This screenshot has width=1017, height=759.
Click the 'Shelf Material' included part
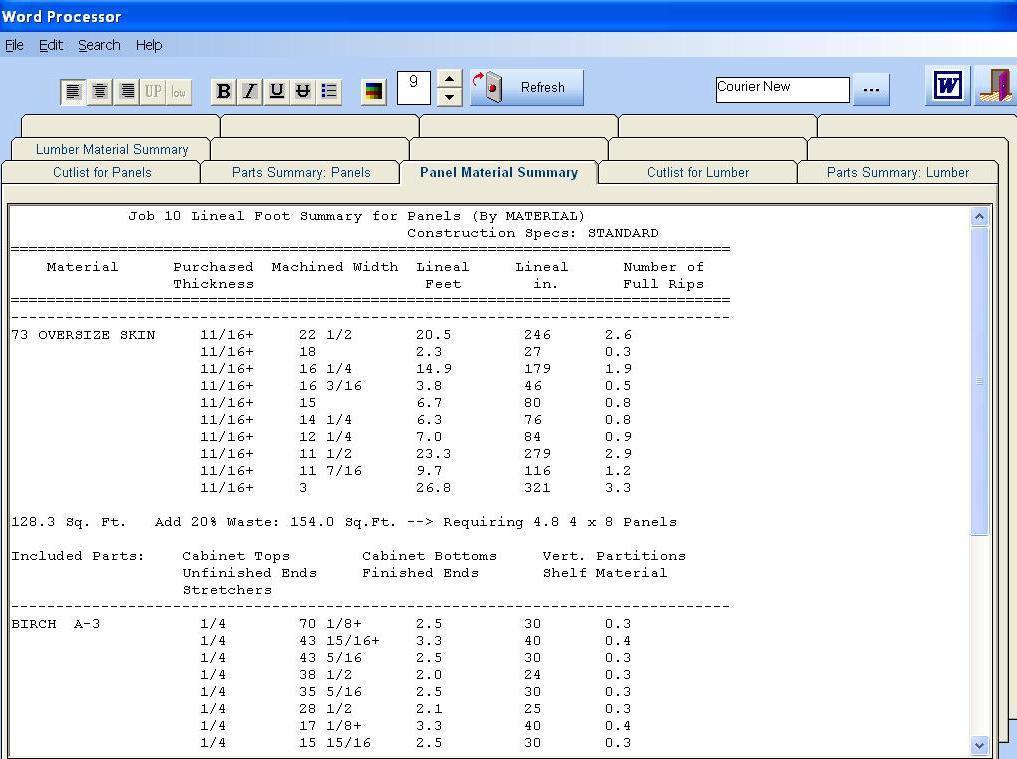coord(605,573)
